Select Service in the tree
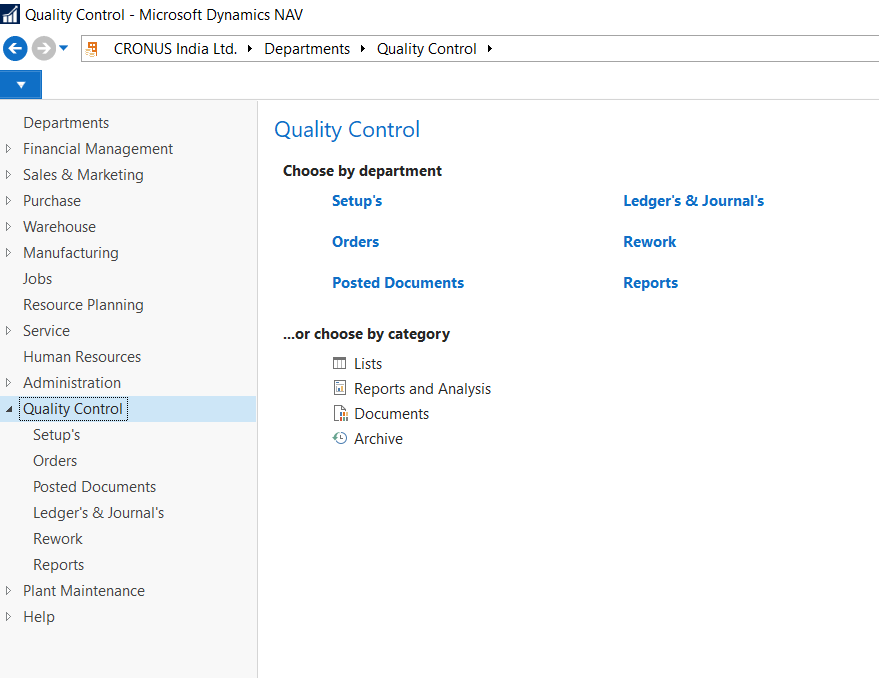879x678 pixels. pyautogui.click(x=47, y=330)
